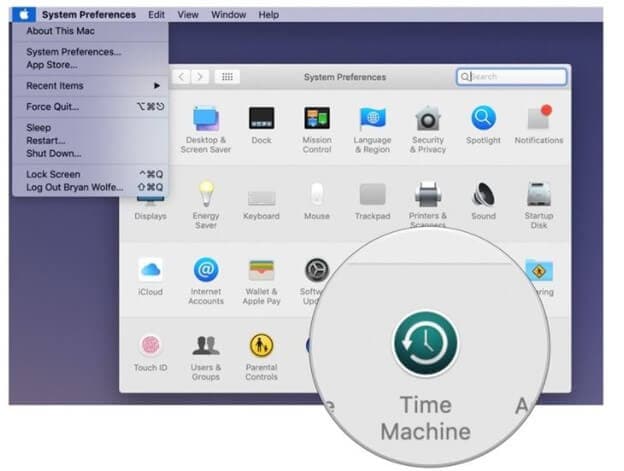Open the Time Machine pane
This screenshot has width=624, height=471.
click(x=426, y=376)
